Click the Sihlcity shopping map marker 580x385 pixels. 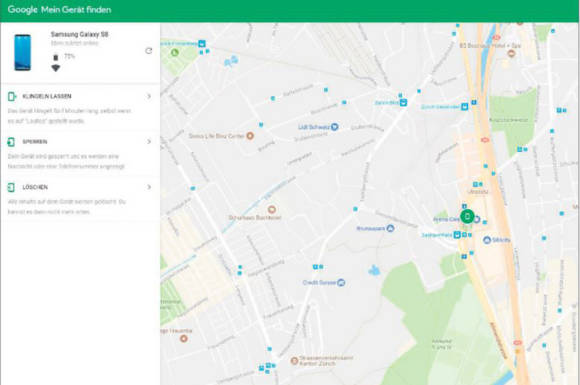pos(487,240)
